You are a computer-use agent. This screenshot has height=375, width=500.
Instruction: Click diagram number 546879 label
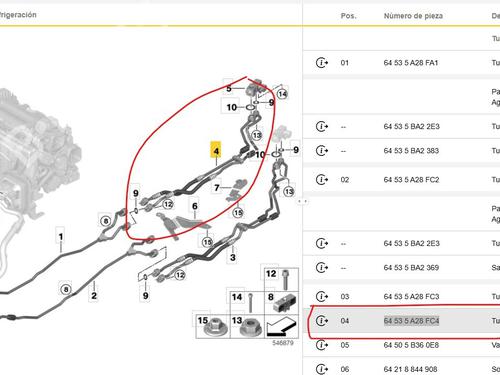coord(283,343)
